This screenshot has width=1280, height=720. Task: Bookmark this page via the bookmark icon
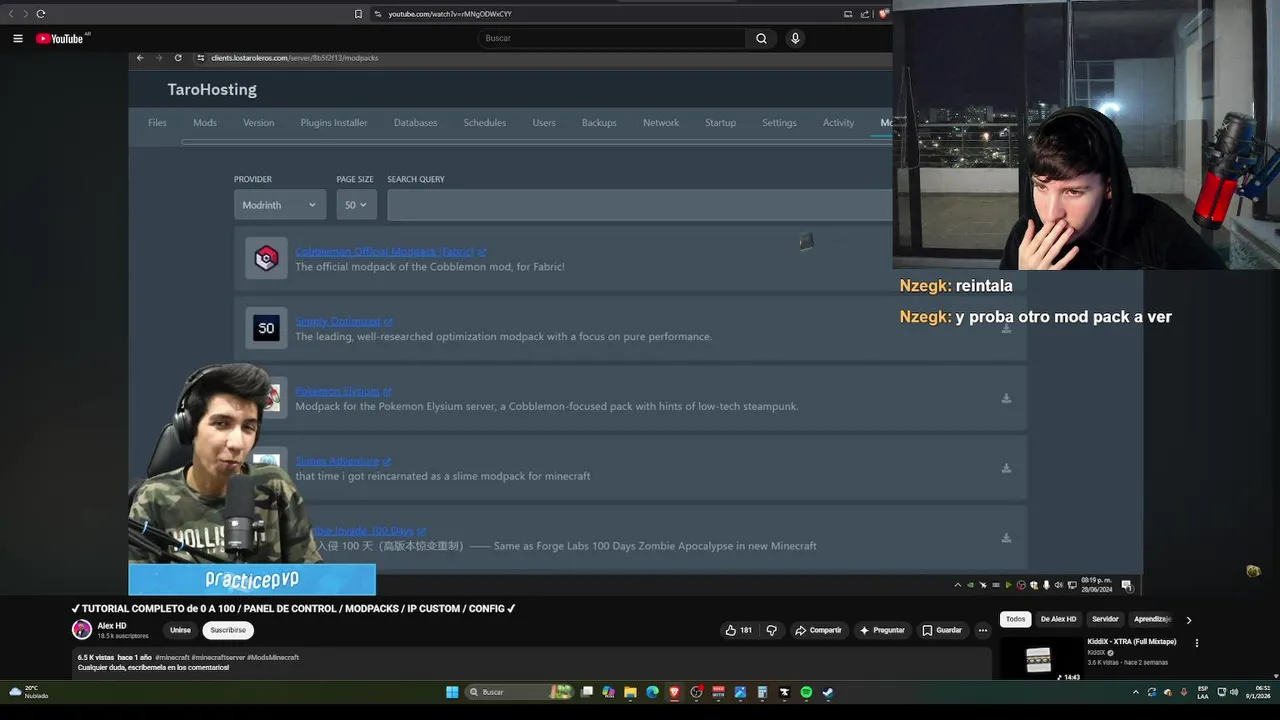pos(358,14)
